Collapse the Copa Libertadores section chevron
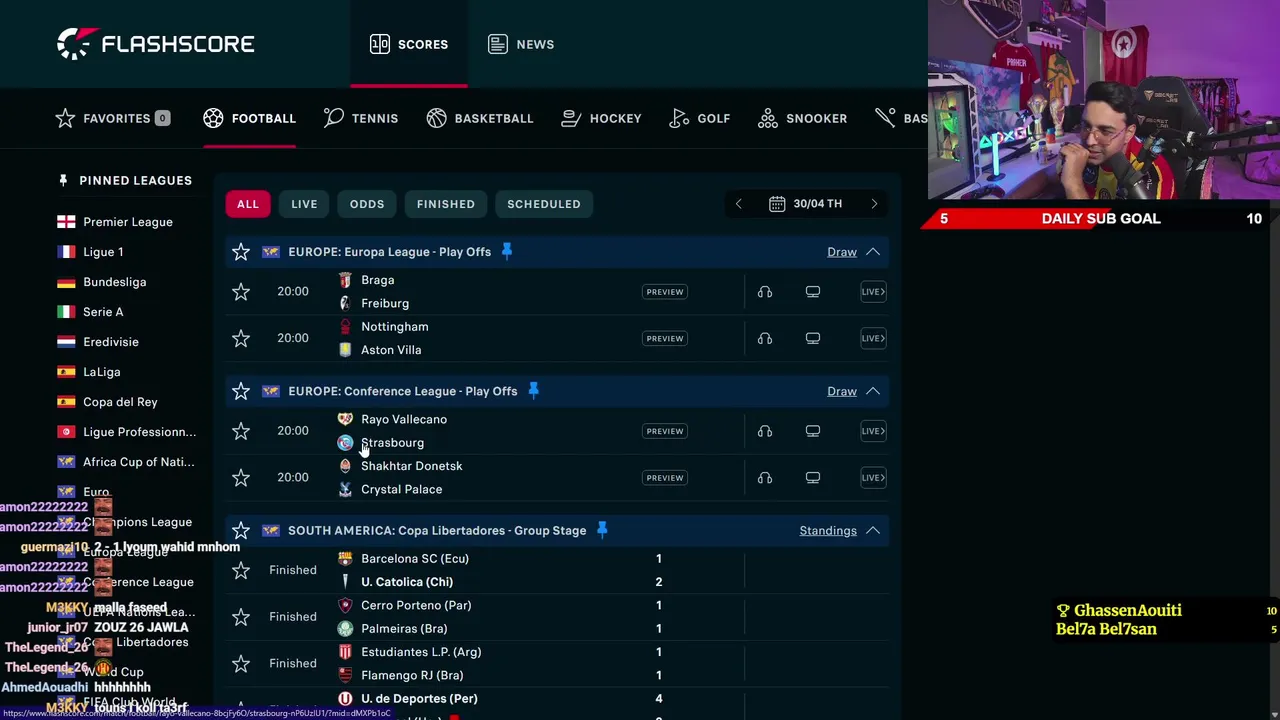Viewport: 1280px width, 720px height. coord(873,531)
